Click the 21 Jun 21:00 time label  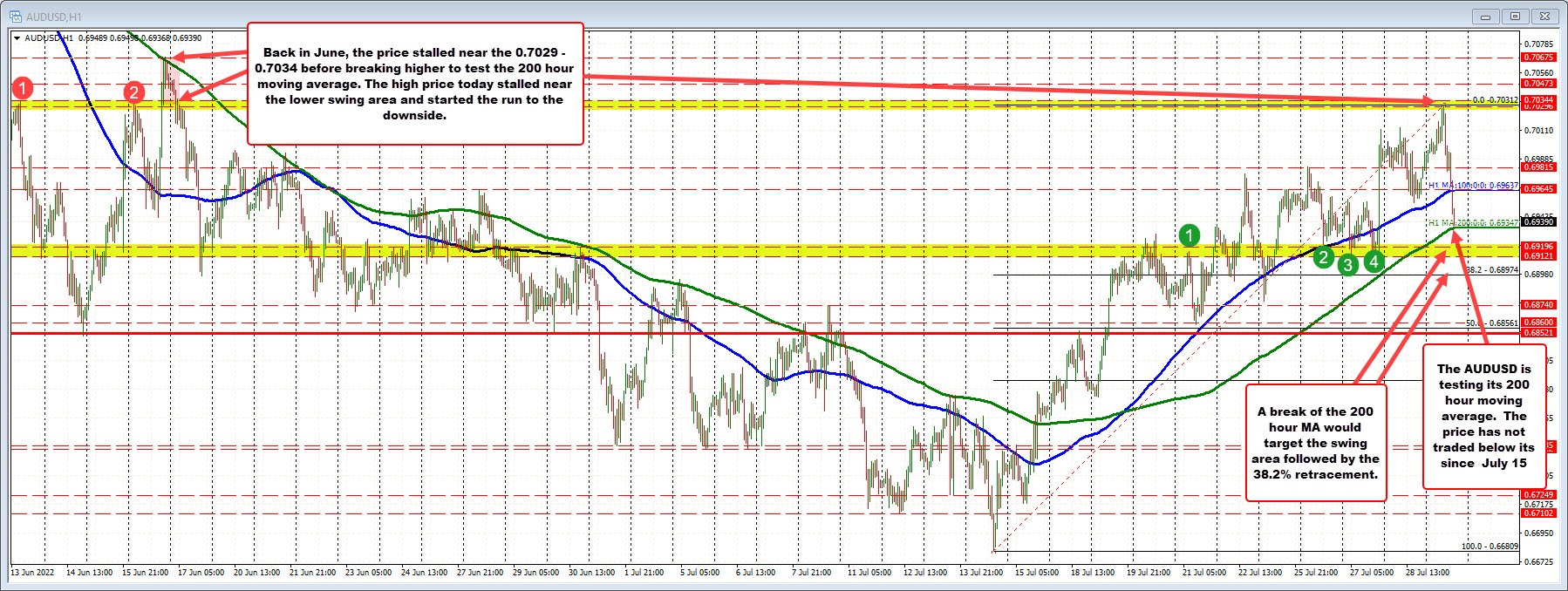coord(313,573)
